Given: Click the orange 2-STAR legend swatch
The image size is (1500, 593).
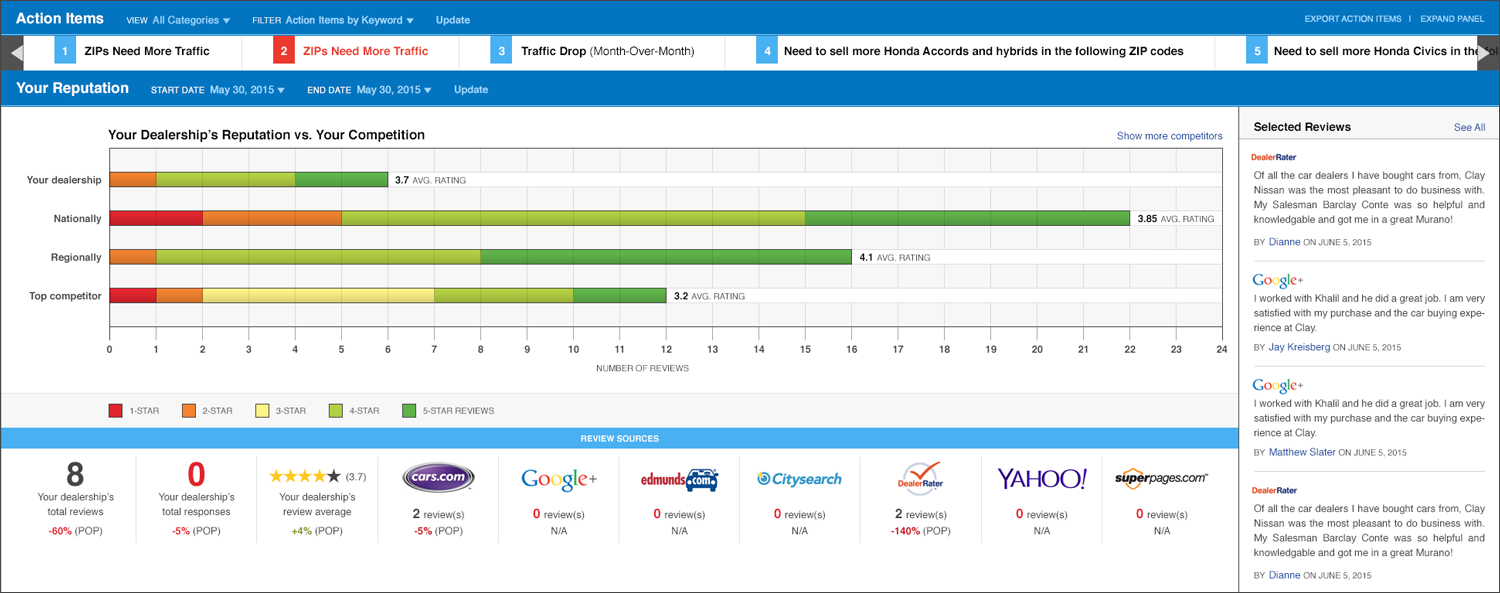Looking at the screenshot, I should click(x=190, y=410).
